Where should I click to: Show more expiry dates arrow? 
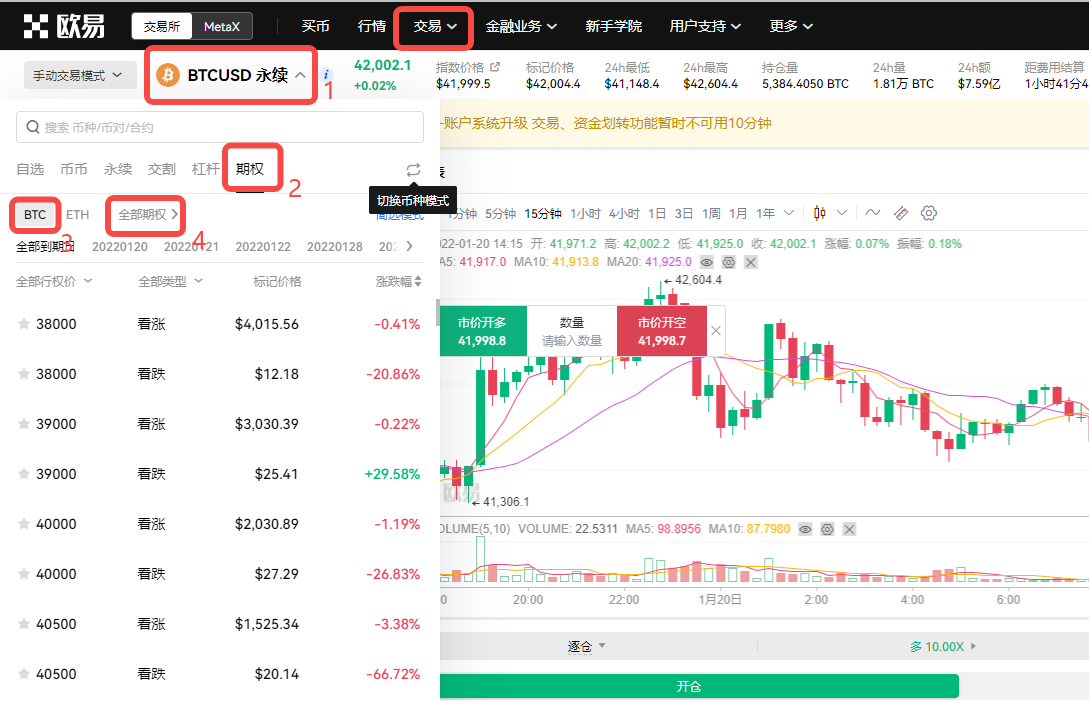[410, 246]
